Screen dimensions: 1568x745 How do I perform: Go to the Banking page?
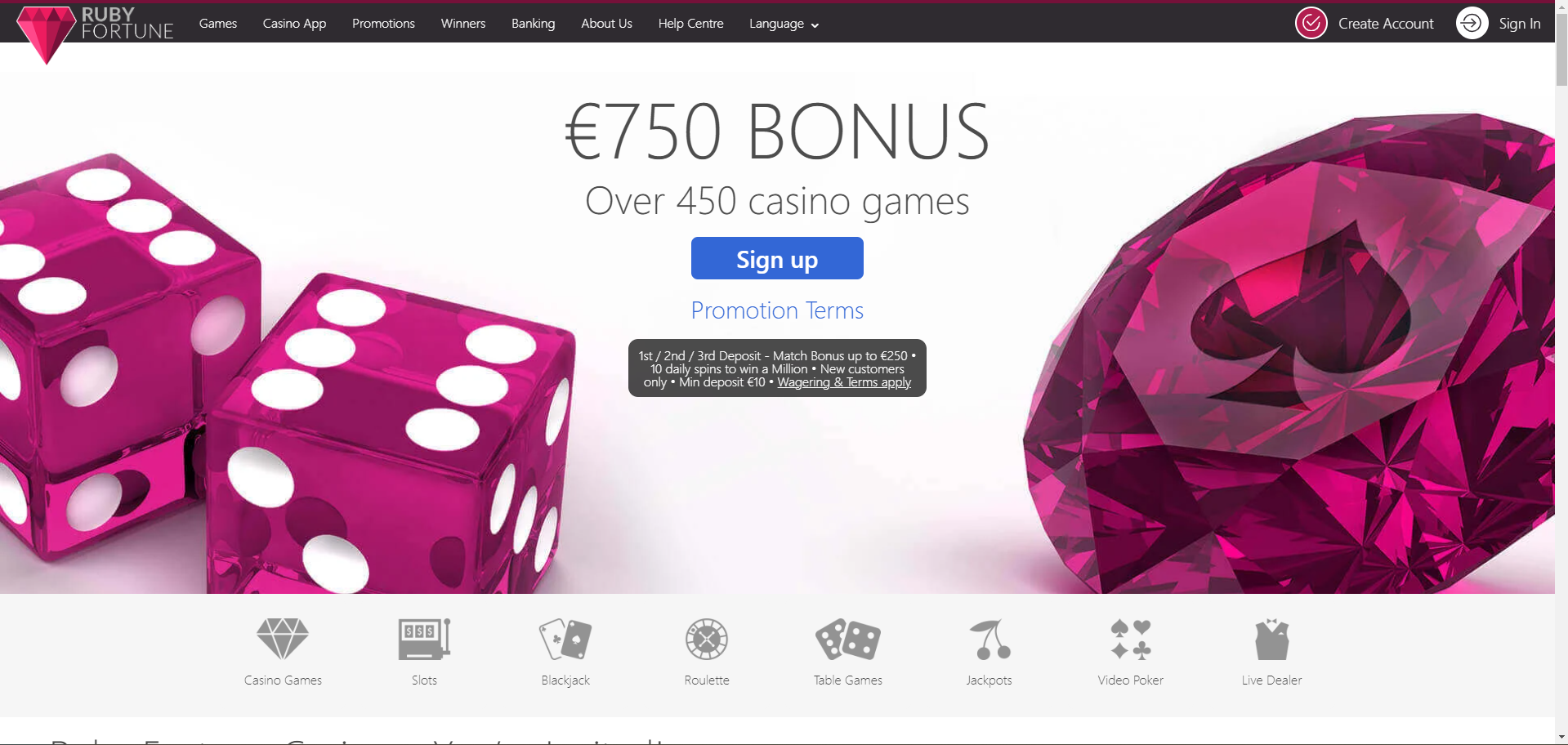(x=534, y=24)
